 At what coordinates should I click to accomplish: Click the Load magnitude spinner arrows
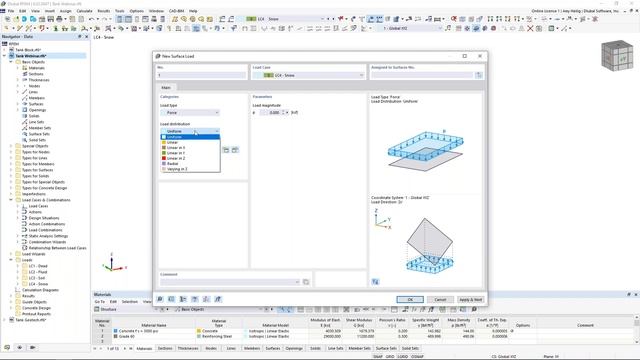click(283, 113)
